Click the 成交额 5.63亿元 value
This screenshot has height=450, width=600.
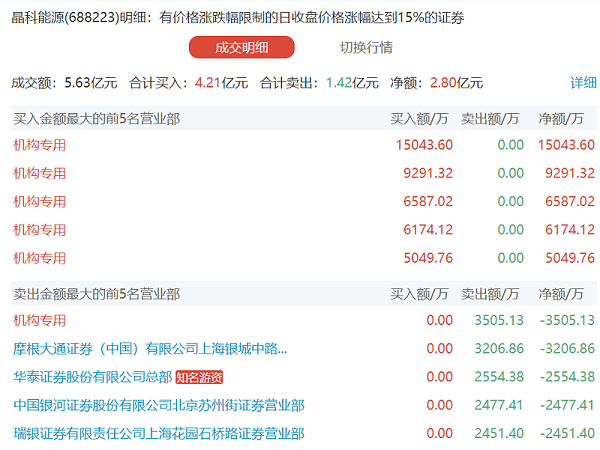pyautogui.click(x=91, y=83)
